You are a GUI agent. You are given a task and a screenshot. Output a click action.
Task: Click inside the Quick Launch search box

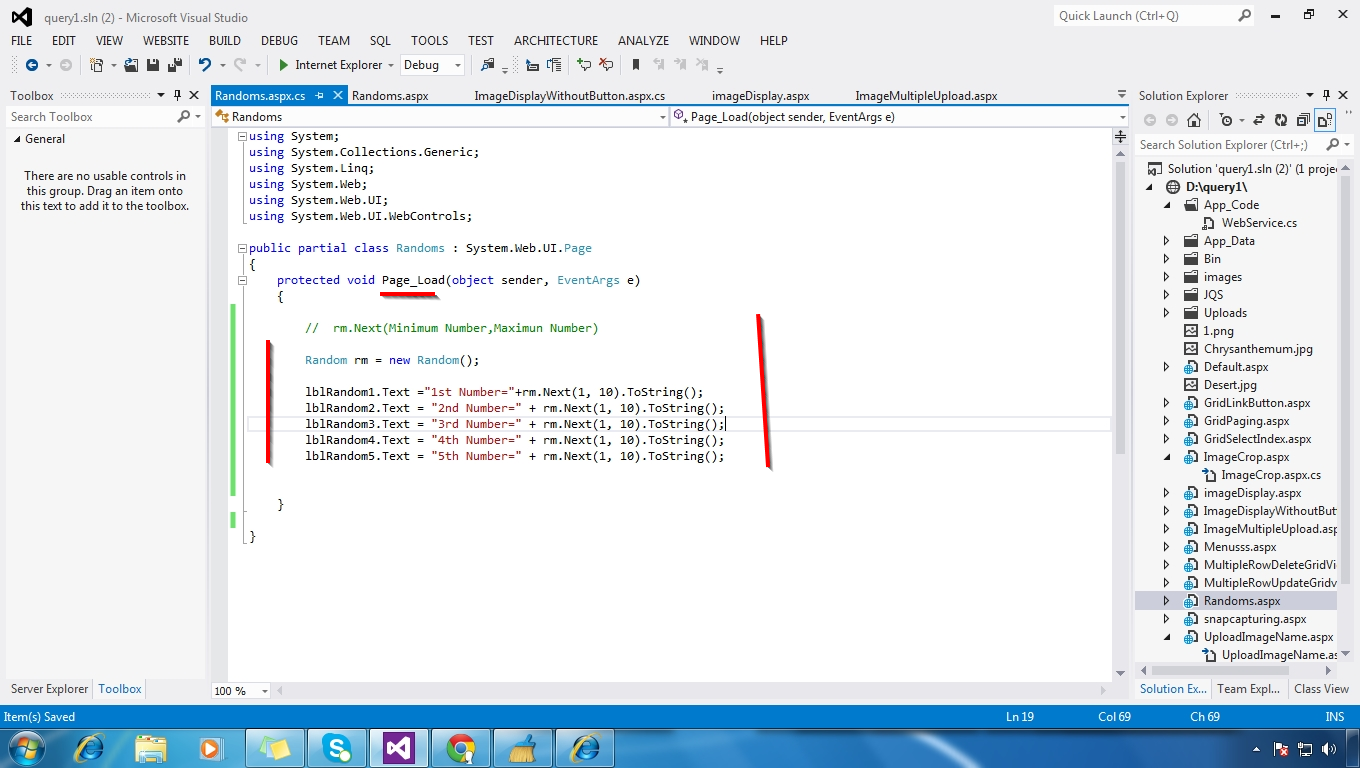[1140, 16]
